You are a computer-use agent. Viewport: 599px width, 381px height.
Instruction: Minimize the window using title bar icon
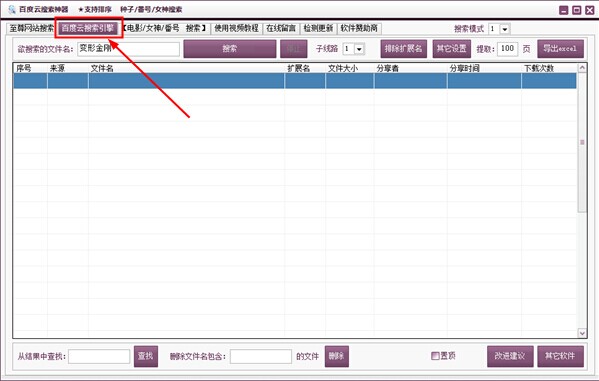click(563, 10)
